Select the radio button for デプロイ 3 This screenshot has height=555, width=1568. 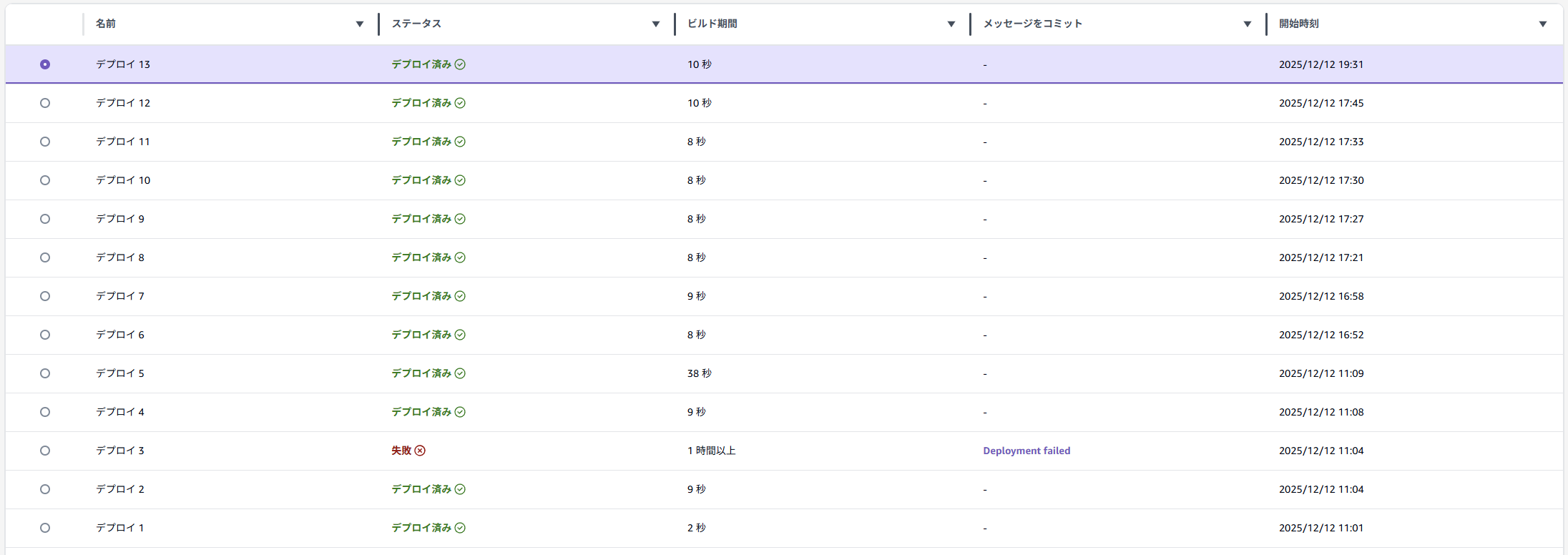coord(45,451)
